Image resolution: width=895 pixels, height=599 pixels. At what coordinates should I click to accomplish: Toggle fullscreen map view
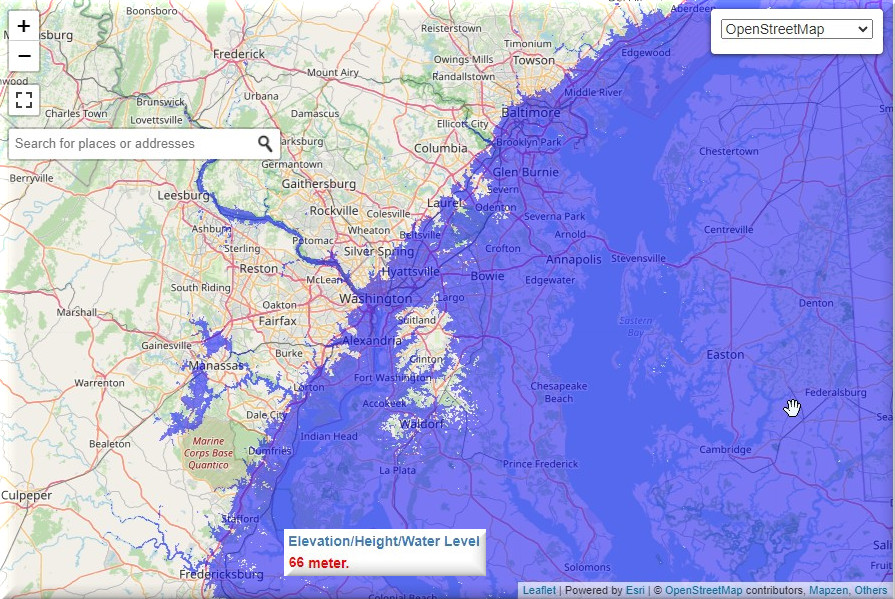click(24, 99)
